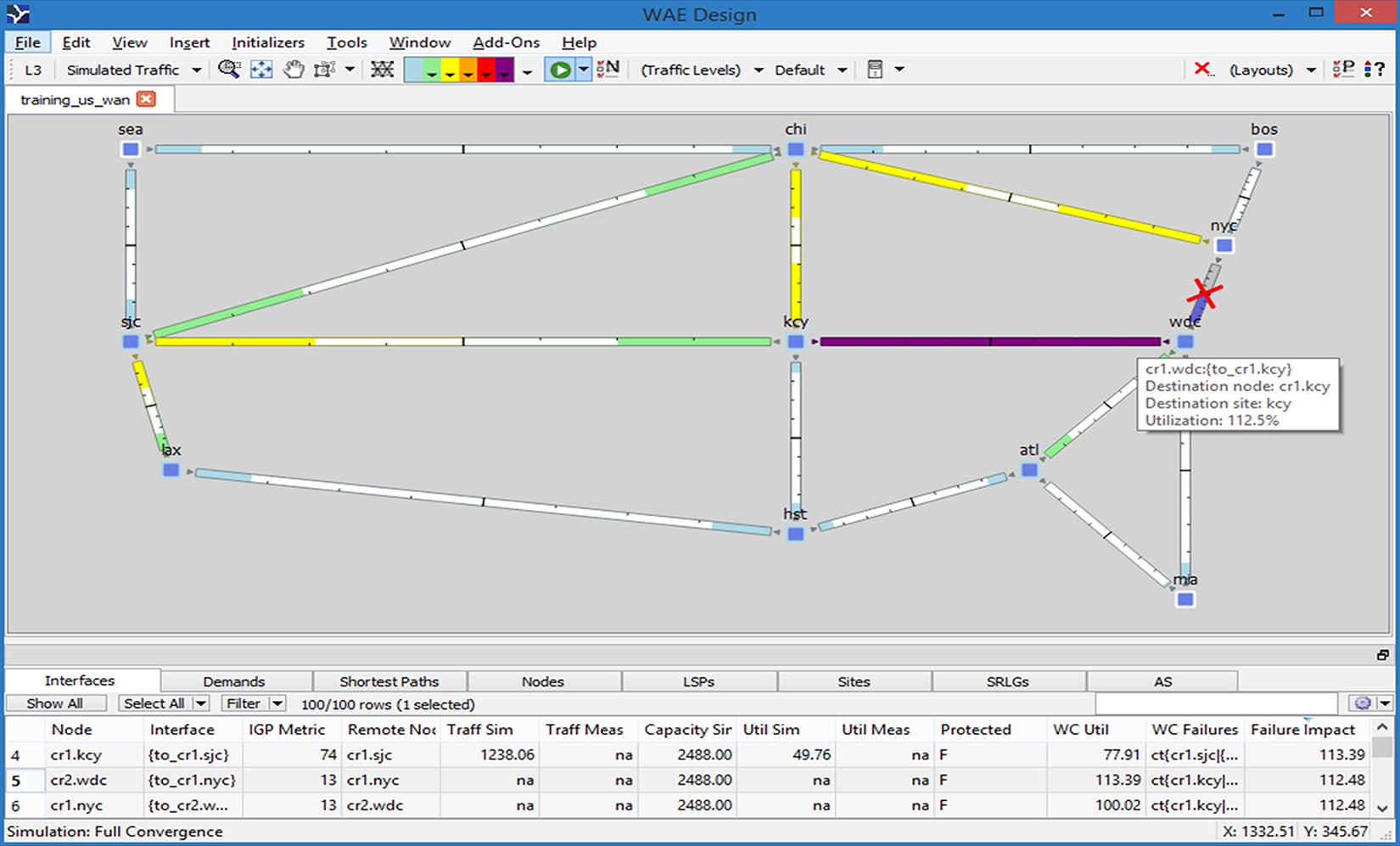
Task: Open plot options P icon
Action: coord(1343,70)
